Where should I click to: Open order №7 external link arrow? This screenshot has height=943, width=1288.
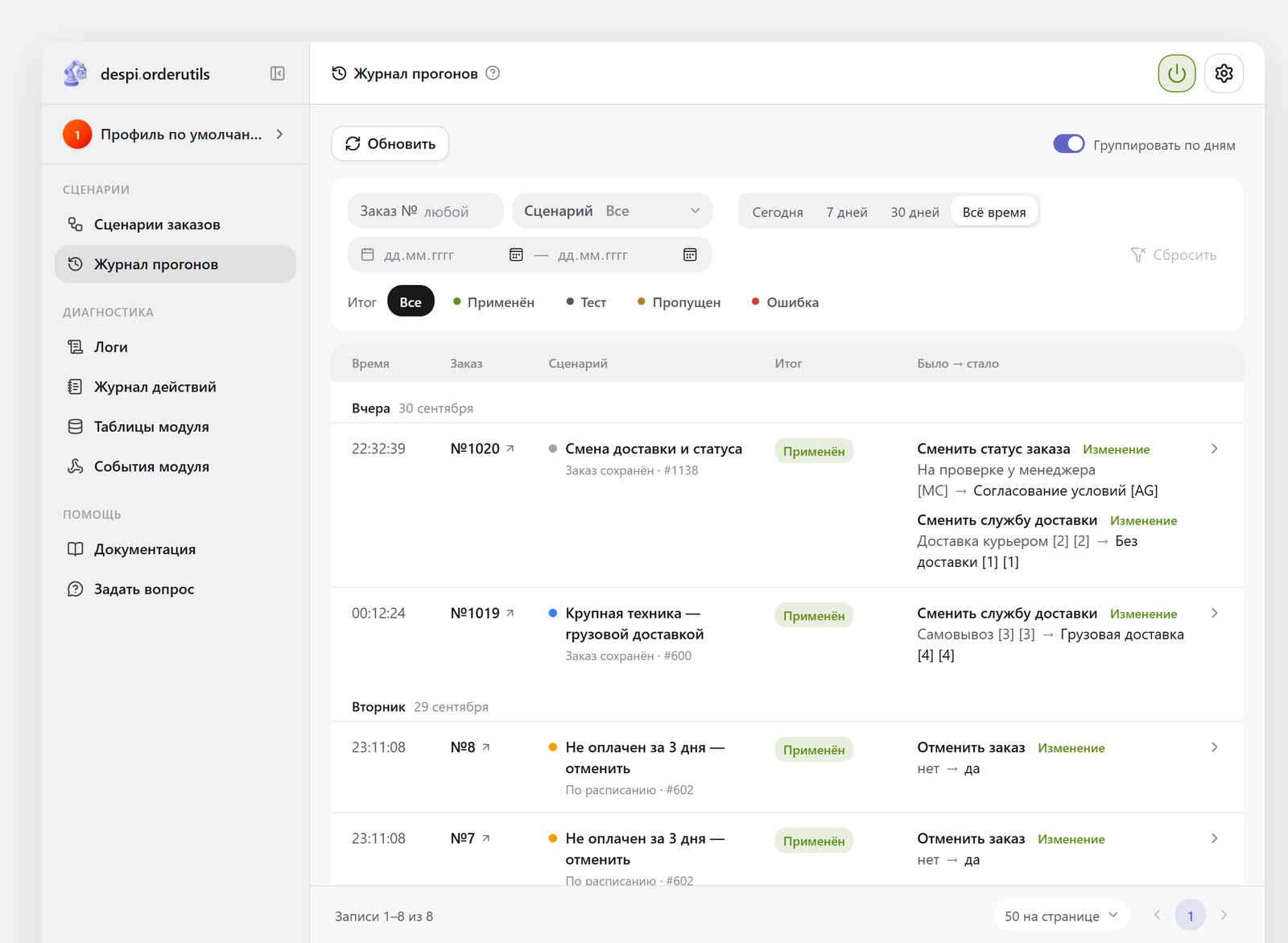click(x=485, y=838)
